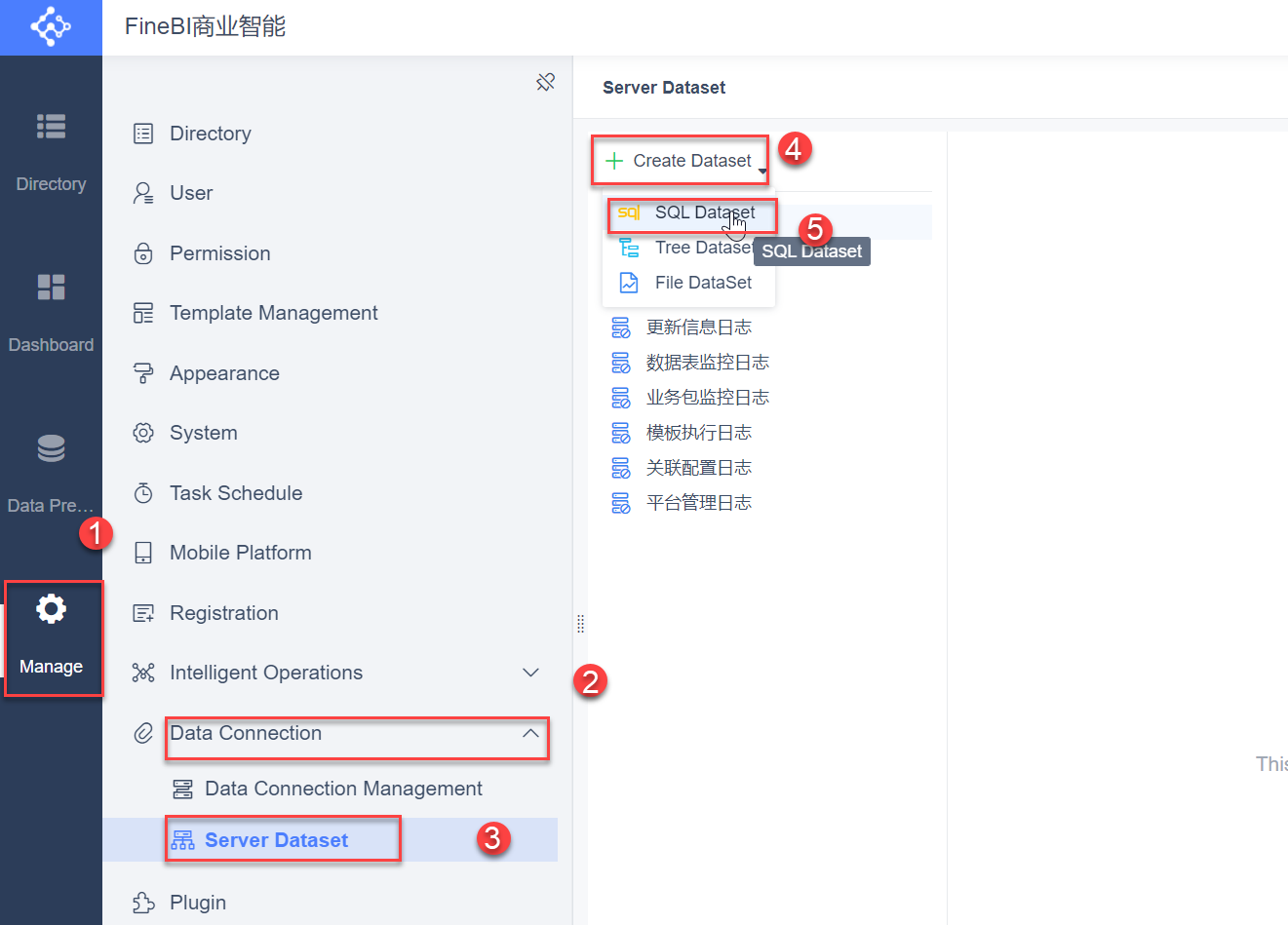Viewport: 1288px width, 925px height.
Task: Collapse the Data Connection chevron
Action: click(x=530, y=733)
